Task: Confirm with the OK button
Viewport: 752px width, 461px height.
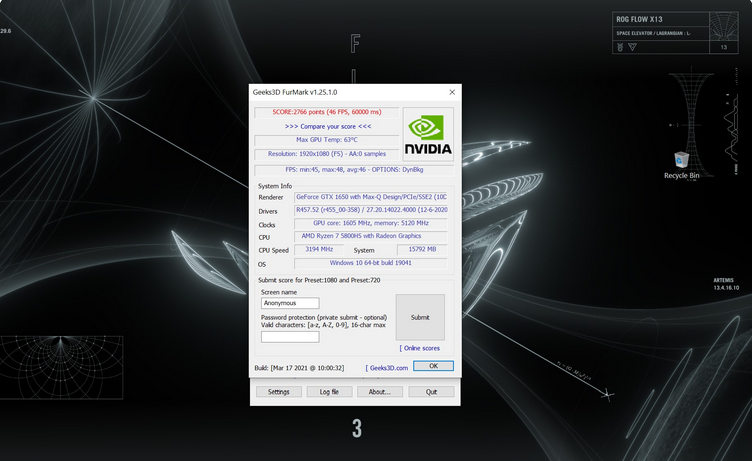Action: point(433,366)
